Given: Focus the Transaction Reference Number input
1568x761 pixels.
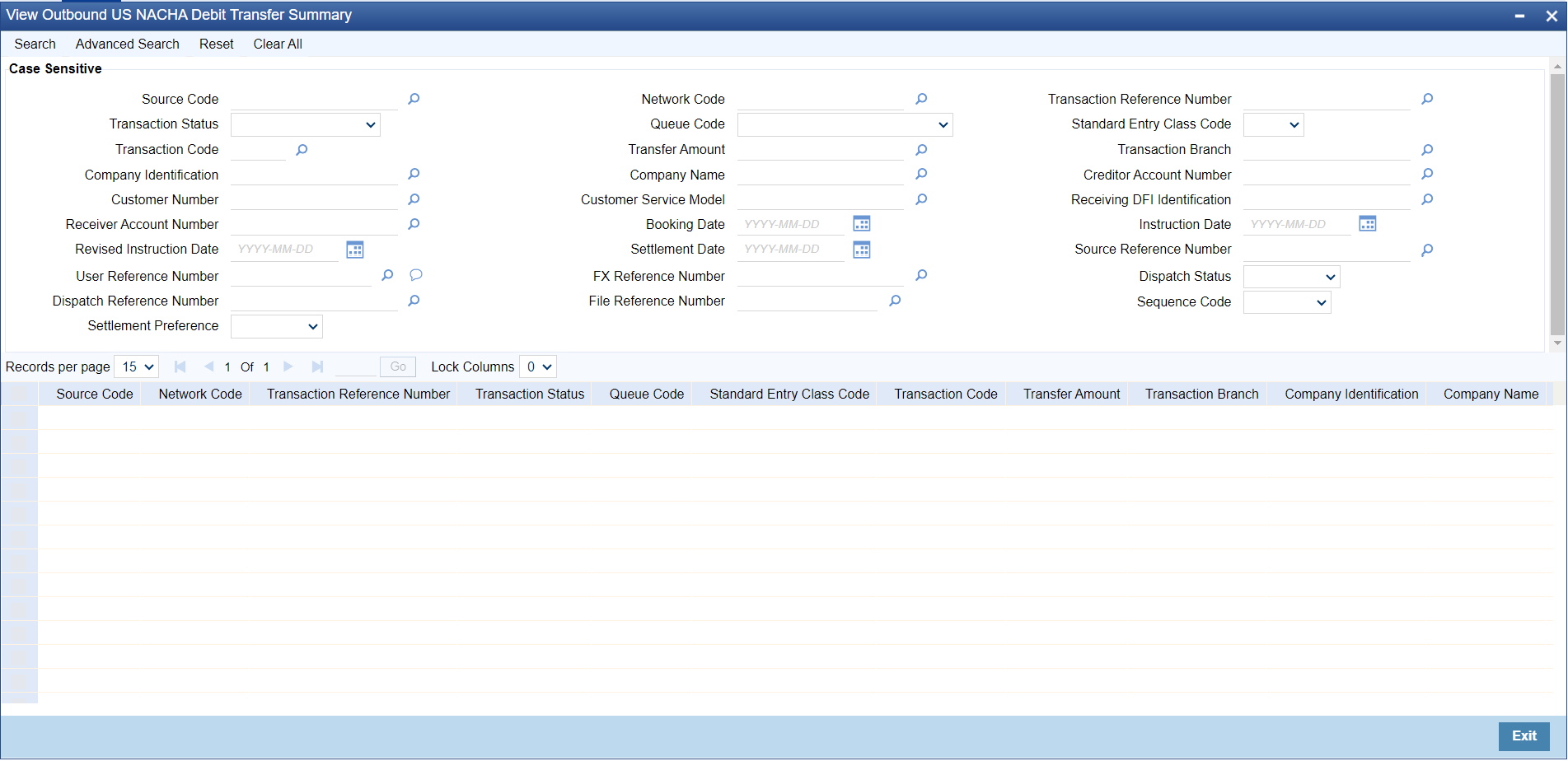Looking at the screenshot, I should click(x=1327, y=99).
